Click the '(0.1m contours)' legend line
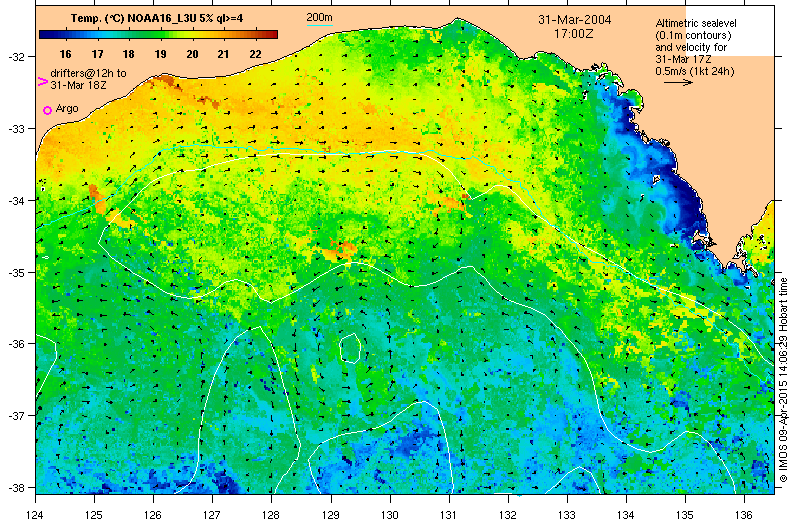 coord(693,35)
